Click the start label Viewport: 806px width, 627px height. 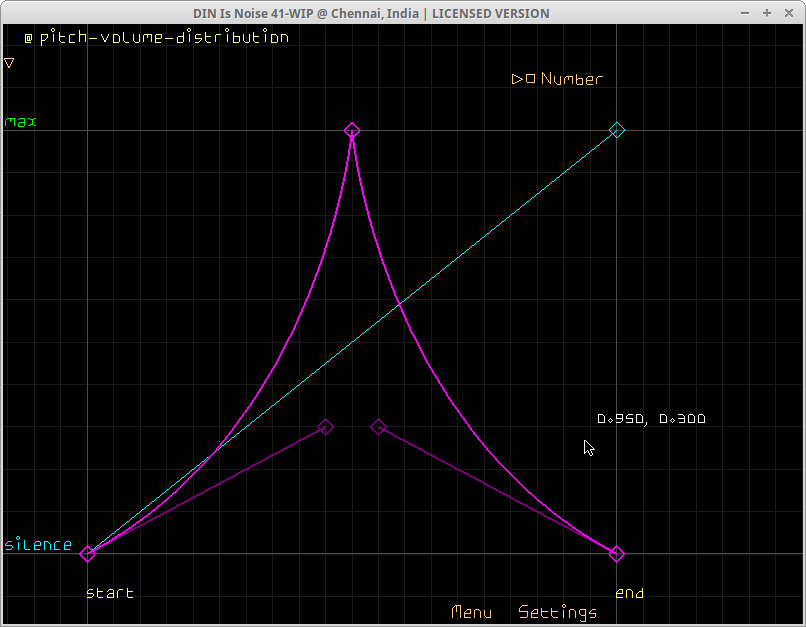tap(109, 593)
